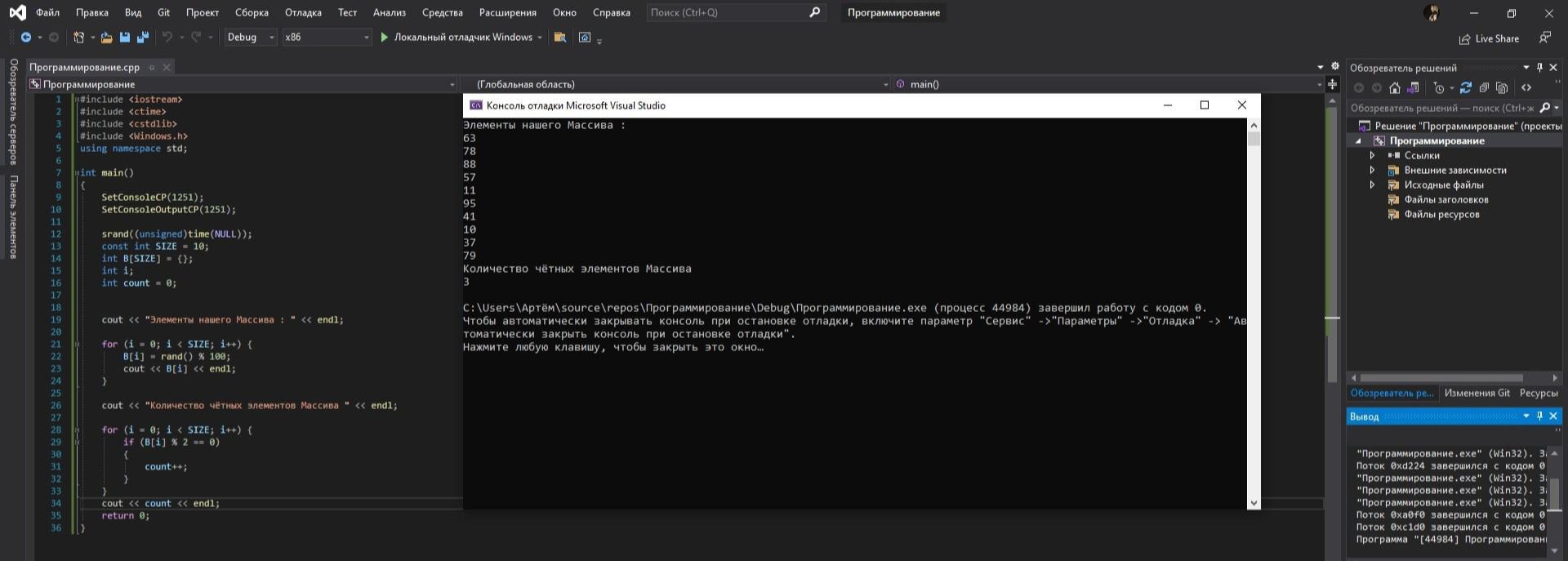Click the New Project toolbar icon
This screenshot has height=561, width=1568.
click(78, 38)
